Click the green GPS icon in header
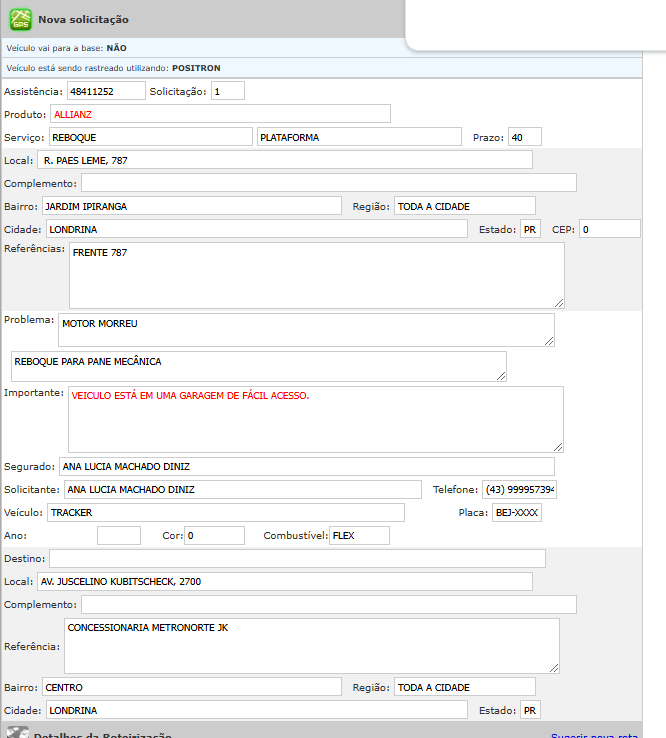 [20, 19]
